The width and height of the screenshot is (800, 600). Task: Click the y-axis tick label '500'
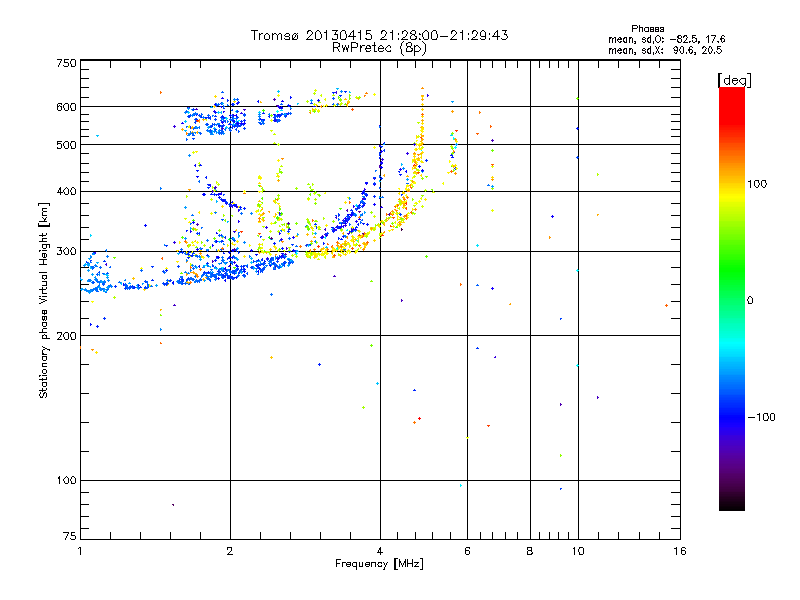point(66,145)
